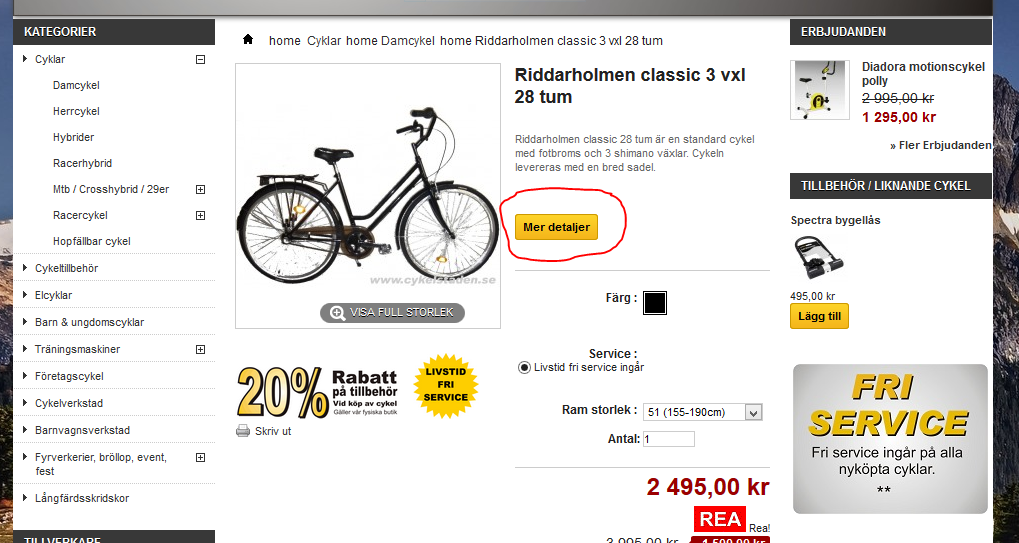Image resolution: width=1019 pixels, height=543 pixels.
Task: Open Damcykel in the category sidebar
Action: coord(76,85)
